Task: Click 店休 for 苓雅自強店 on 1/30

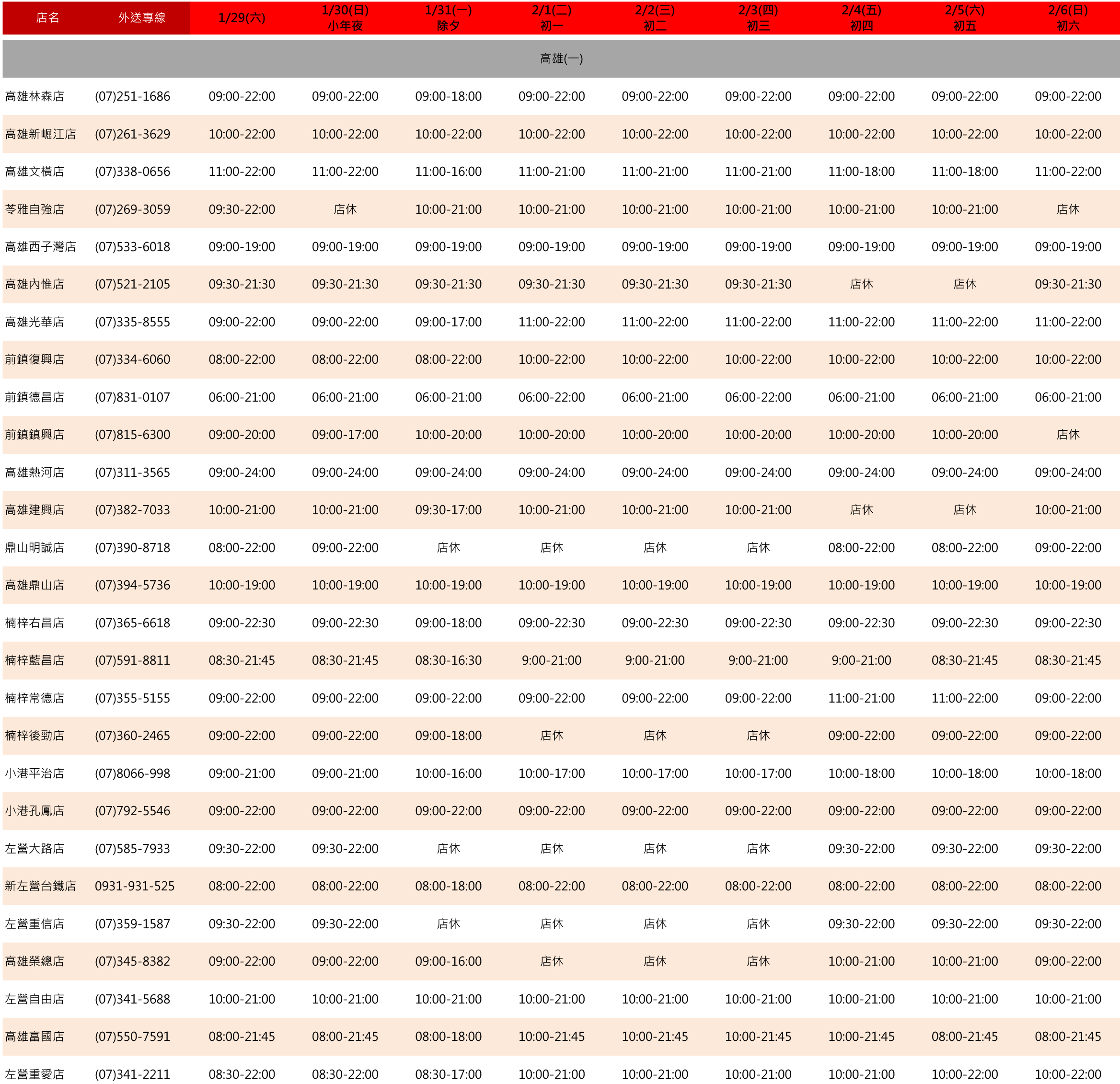Action: coord(345,209)
